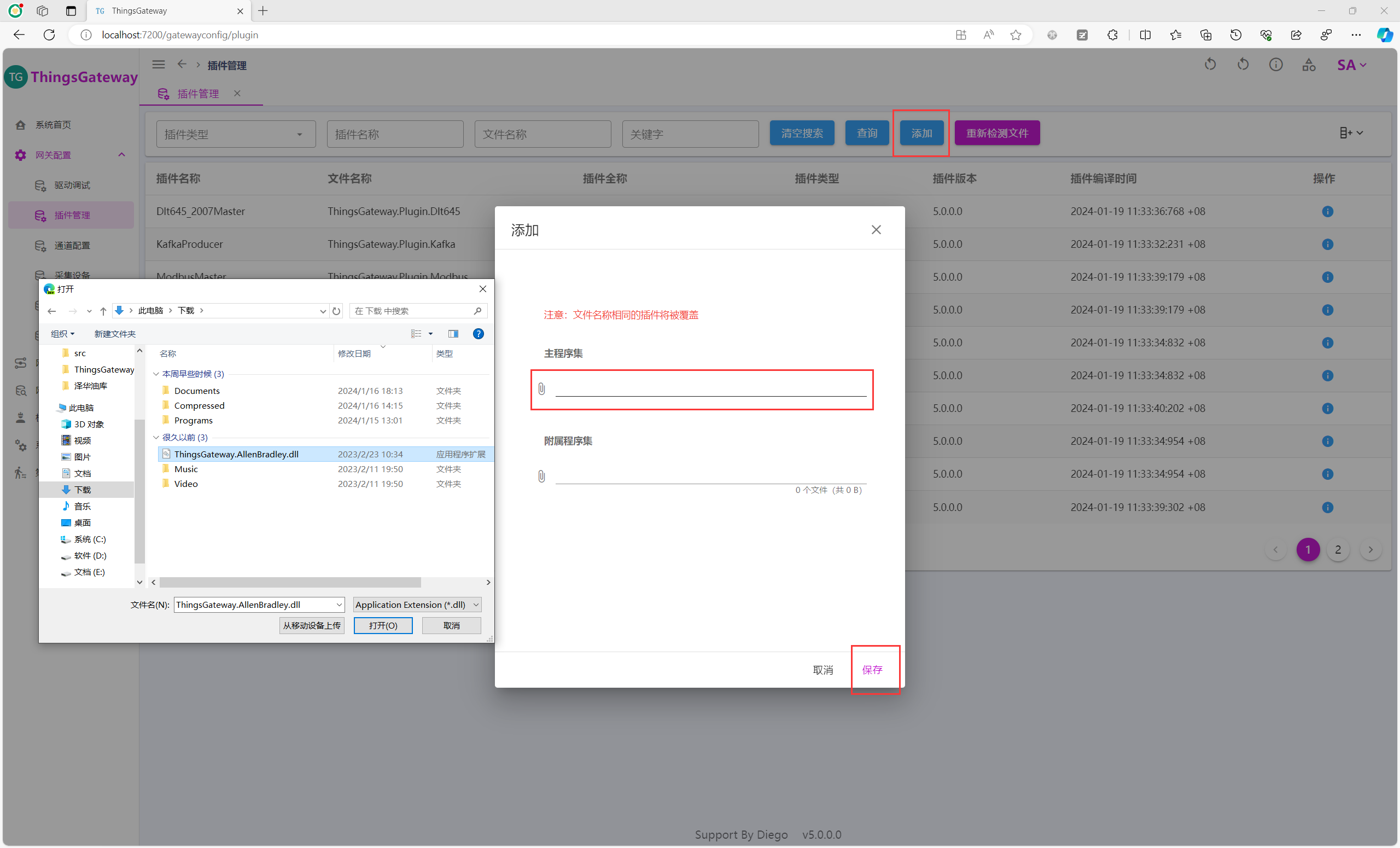Click the info icon in Dlt645_2007Master row
The image size is (1400, 848).
pyautogui.click(x=1327, y=211)
